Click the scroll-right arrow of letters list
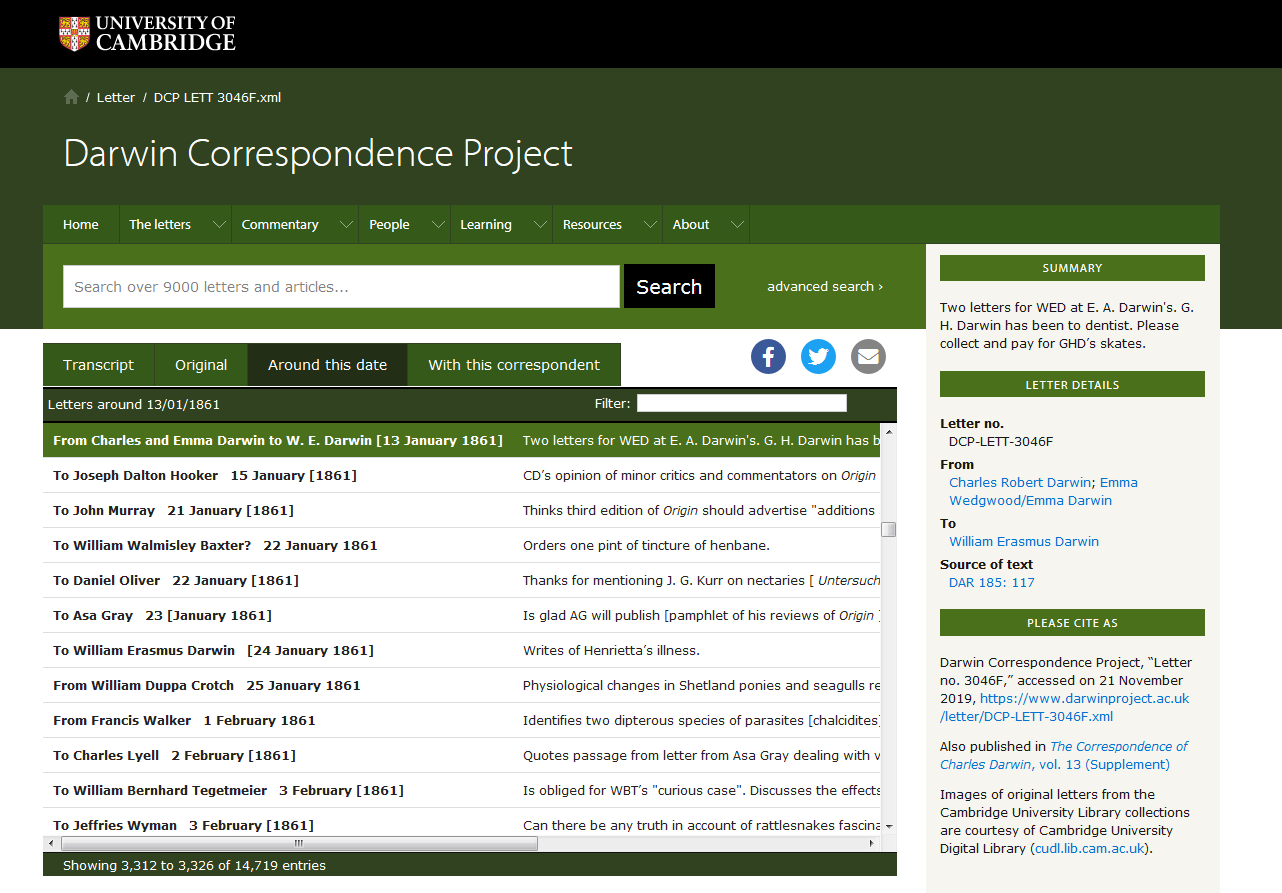The height and width of the screenshot is (893, 1282). click(873, 843)
